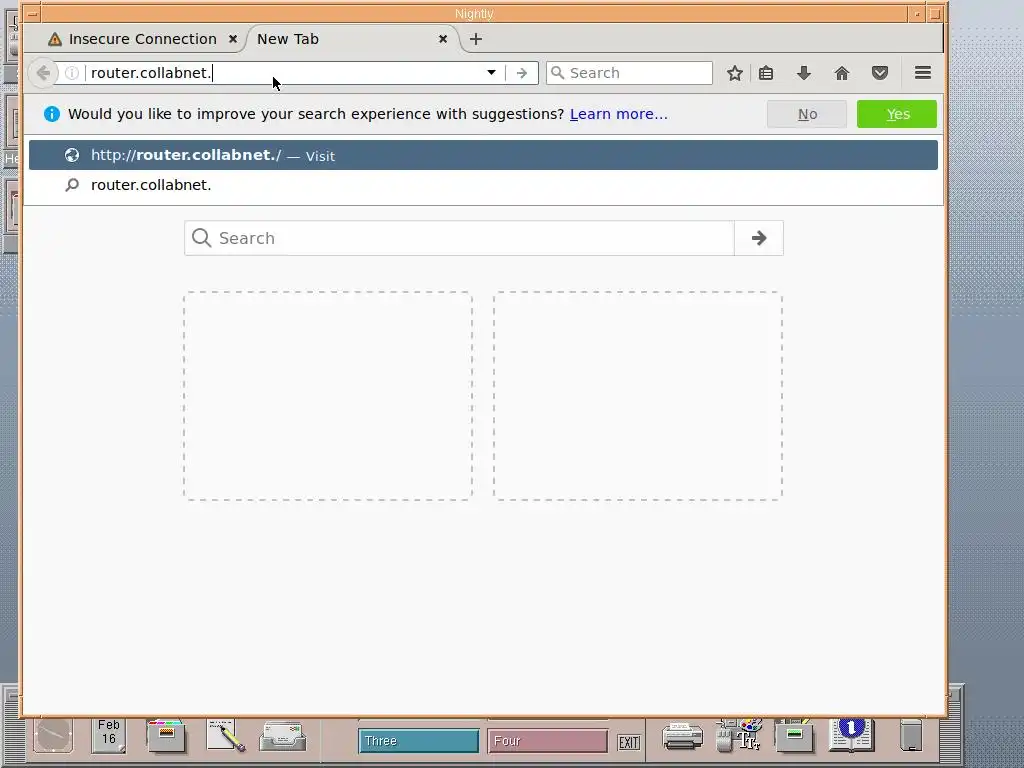Screen dimensions: 1024x768
Task: Click the toolbar search magnifier icon
Action: click(x=557, y=72)
